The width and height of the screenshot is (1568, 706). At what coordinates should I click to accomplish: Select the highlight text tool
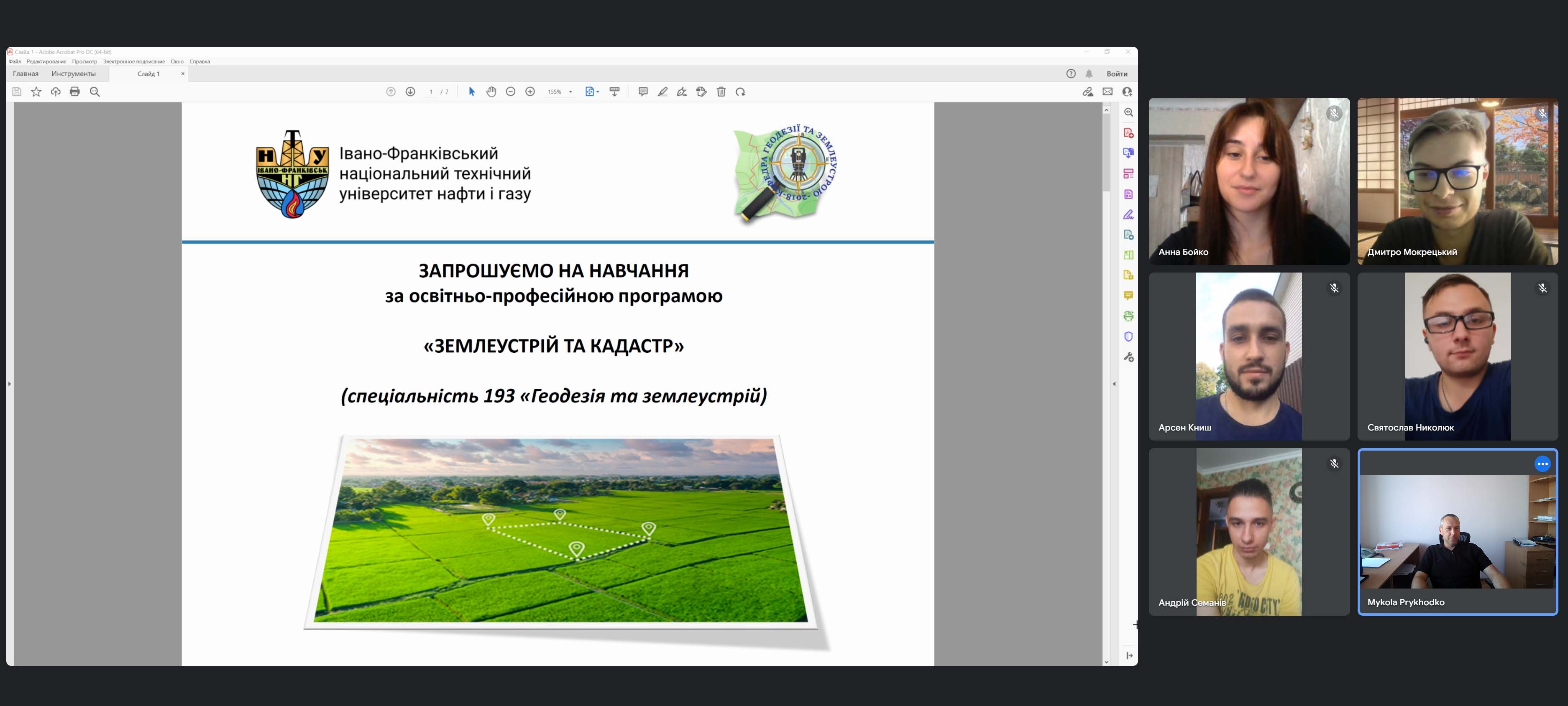[662, 92]
